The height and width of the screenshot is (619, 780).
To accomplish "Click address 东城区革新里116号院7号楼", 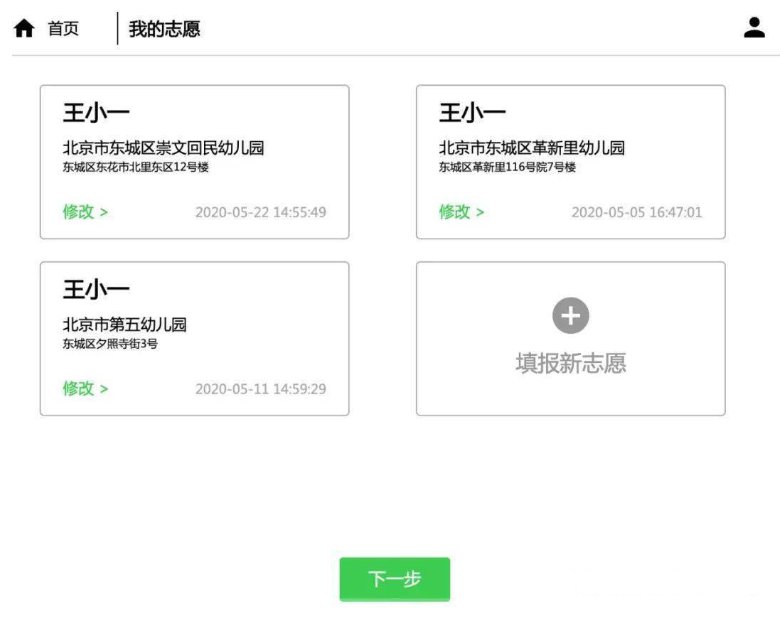I will pos(507,167).
